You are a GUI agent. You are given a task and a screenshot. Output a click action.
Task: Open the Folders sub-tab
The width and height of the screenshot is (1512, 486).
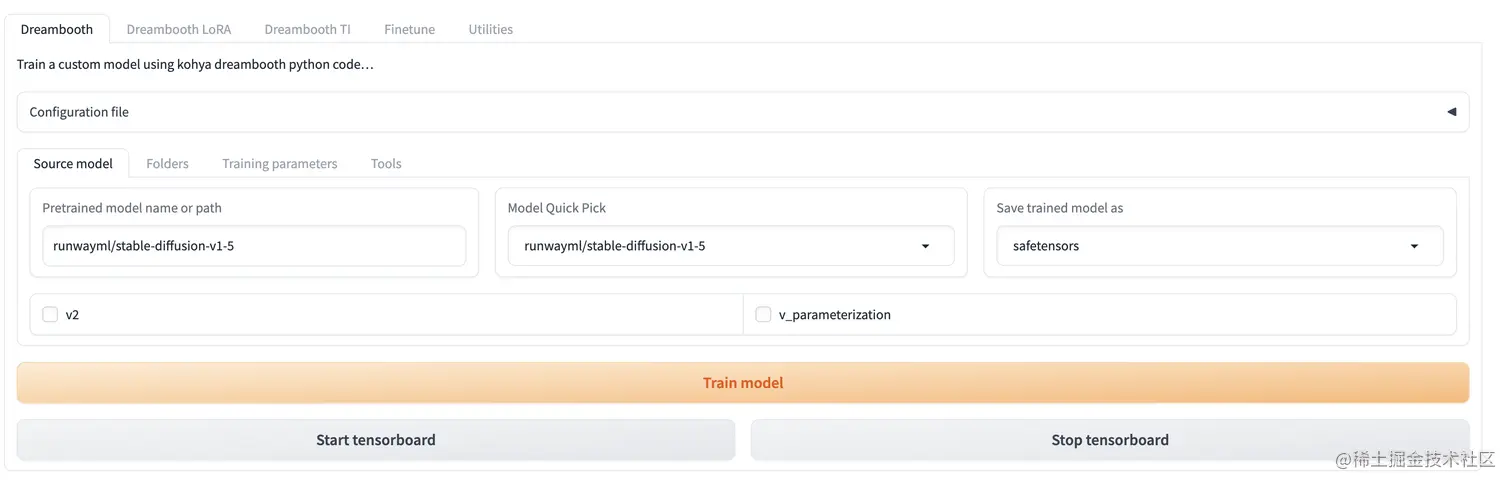167,163
